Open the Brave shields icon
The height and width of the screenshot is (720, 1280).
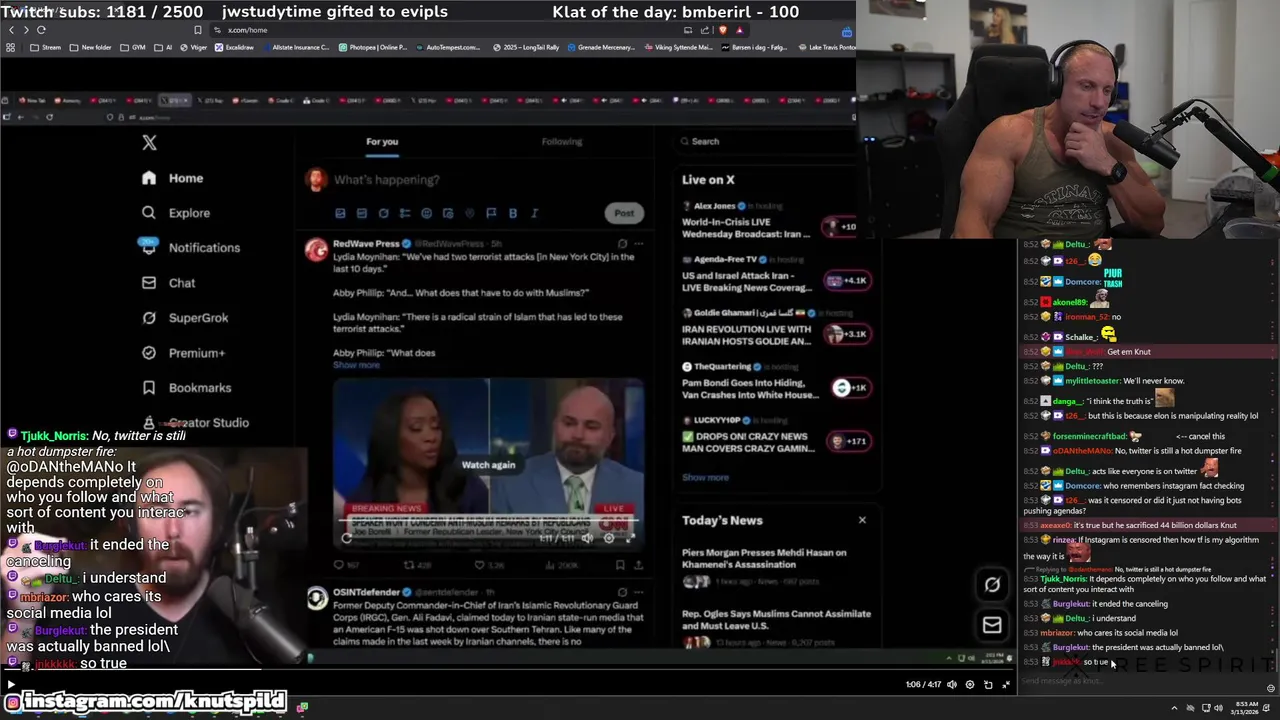click(x=723, y=30)
